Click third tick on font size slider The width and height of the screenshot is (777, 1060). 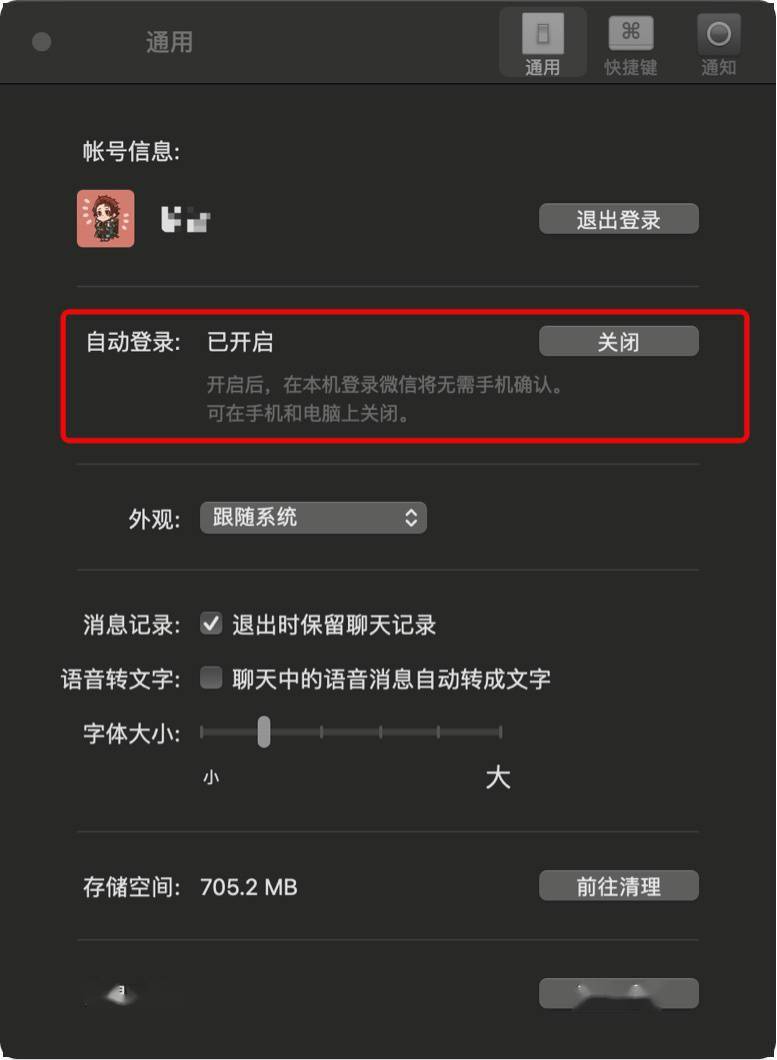(x=322, y=731)
